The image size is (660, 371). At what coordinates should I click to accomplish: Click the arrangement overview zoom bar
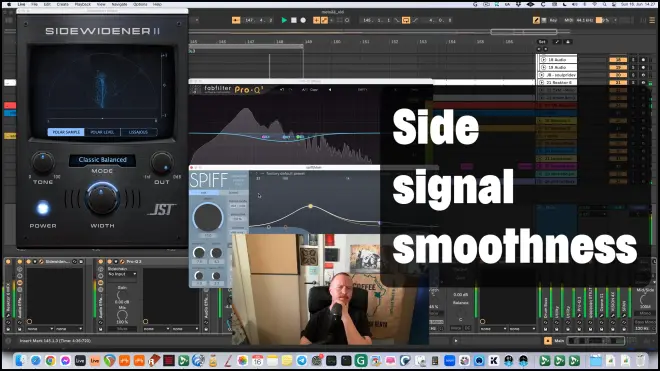tap(524, 32)
